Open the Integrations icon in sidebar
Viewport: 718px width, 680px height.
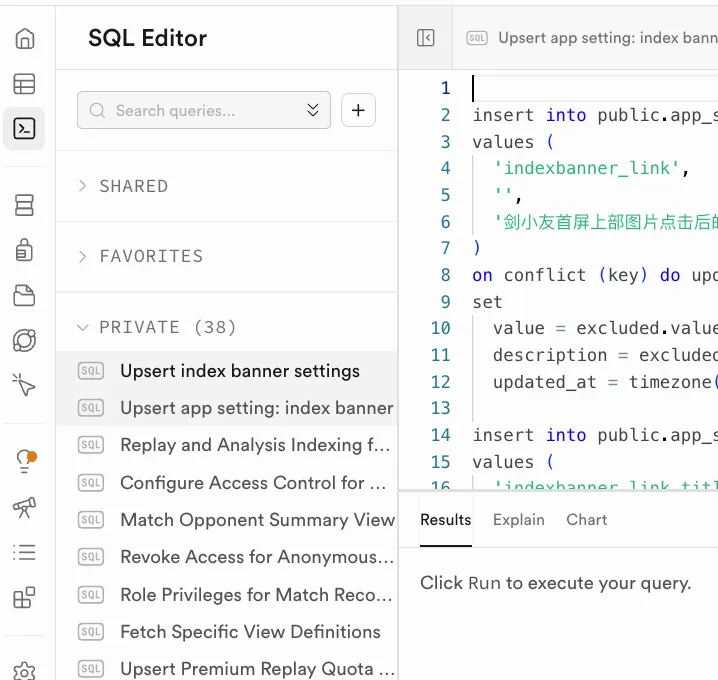(24, 598)
